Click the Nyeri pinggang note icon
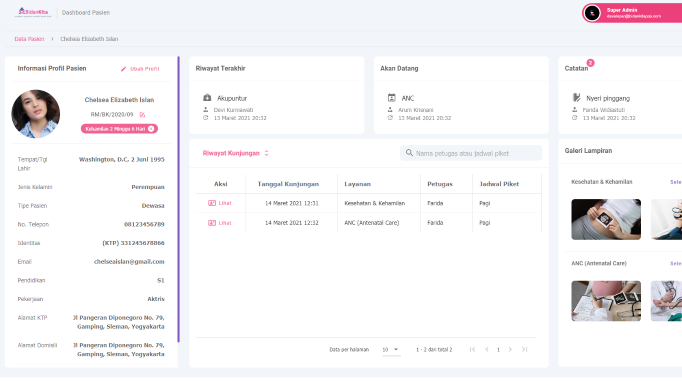682x383 pixels. 576,97
